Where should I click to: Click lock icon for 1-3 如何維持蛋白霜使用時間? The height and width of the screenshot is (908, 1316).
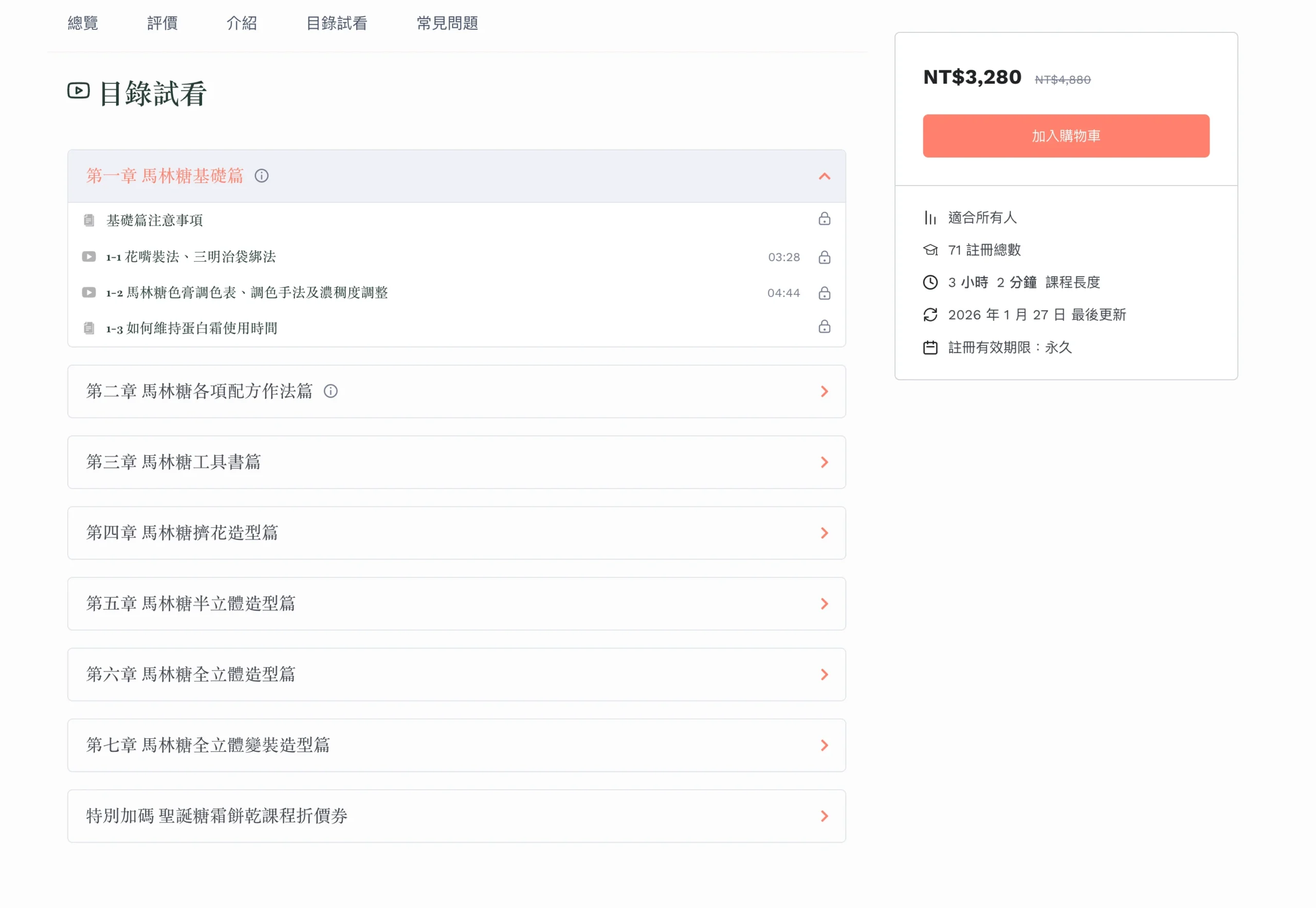coord(824,327)
